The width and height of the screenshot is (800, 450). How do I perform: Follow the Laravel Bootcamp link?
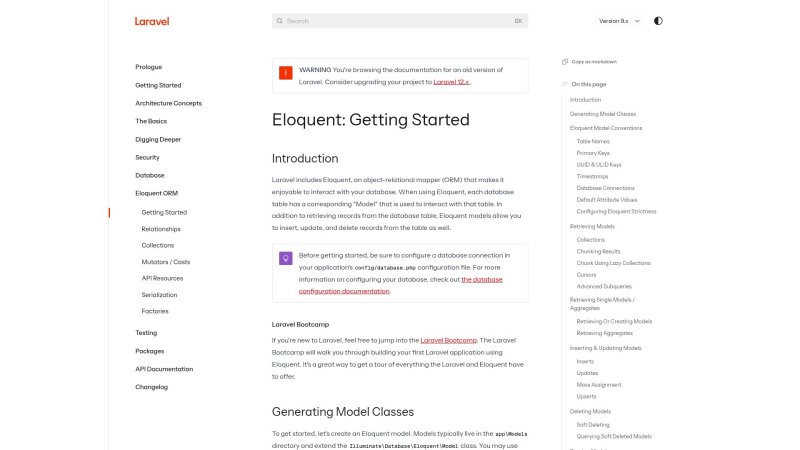[x=448, y=340]
